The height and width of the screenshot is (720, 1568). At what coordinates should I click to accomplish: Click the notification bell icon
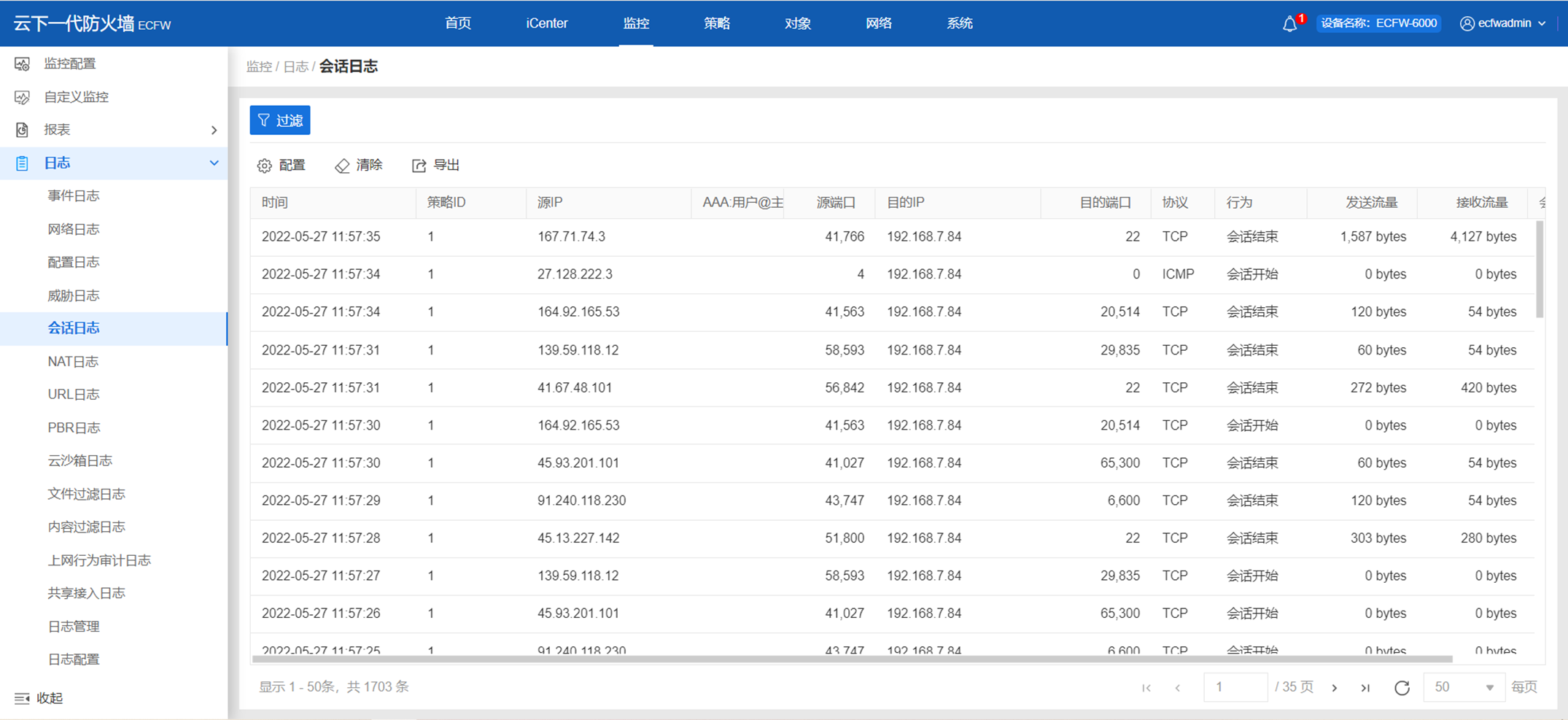click(x=1289, y=24)
